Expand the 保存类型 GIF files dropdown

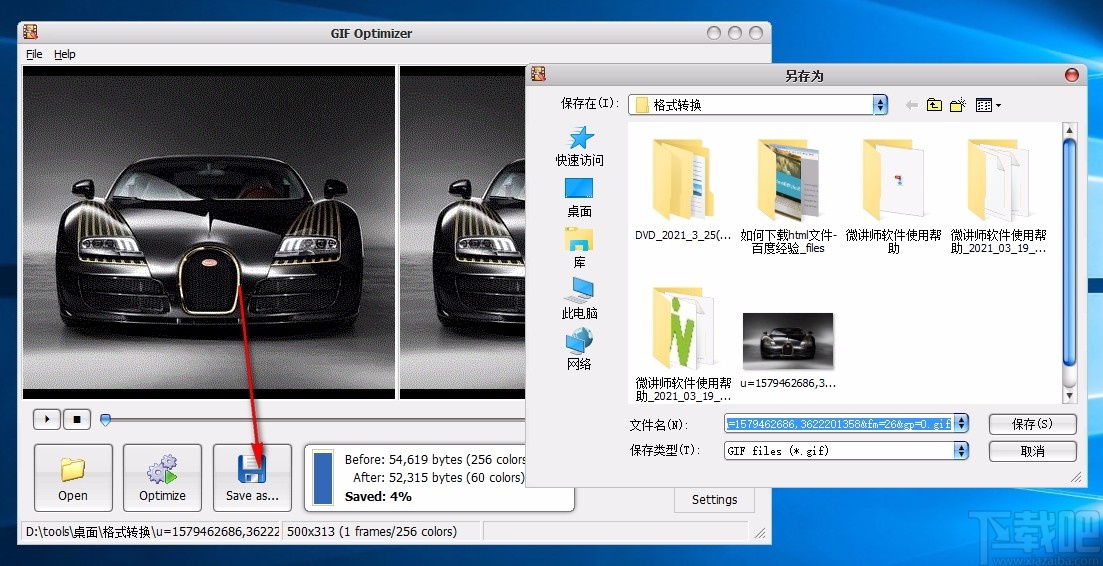pyautogui.click(x=961, y=451)
